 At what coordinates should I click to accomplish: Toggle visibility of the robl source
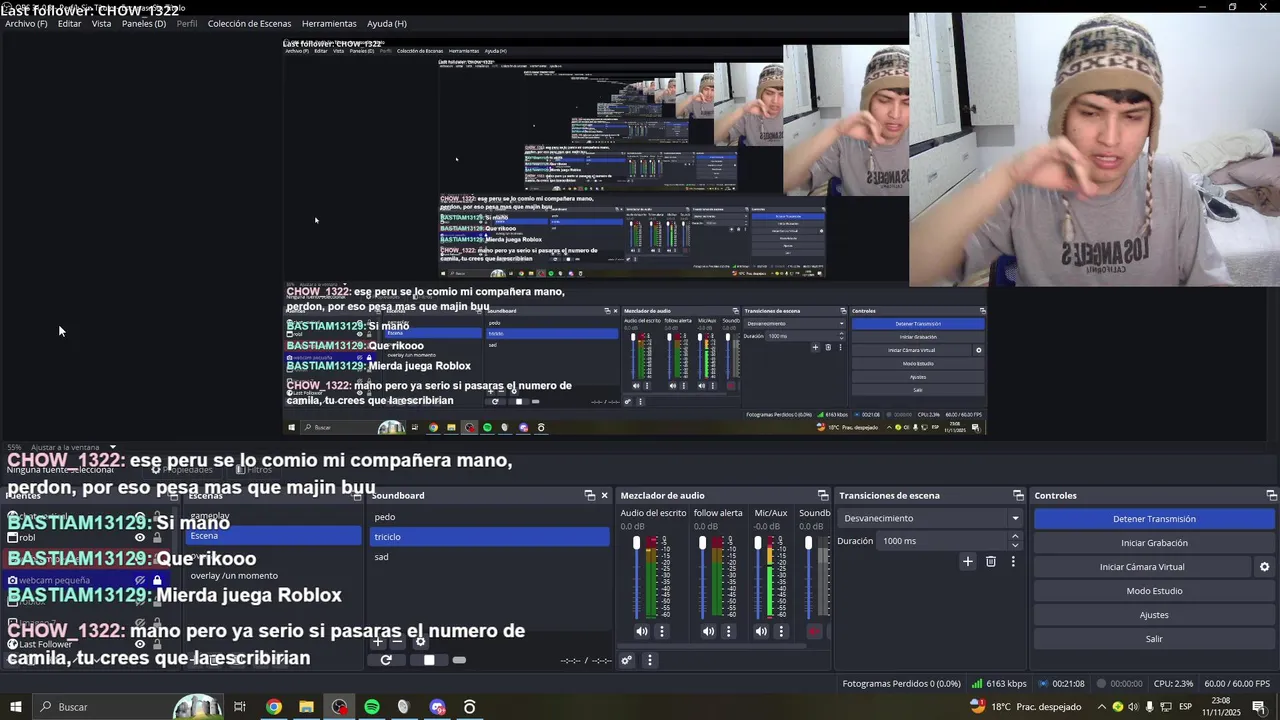click(x=140, y=537)
